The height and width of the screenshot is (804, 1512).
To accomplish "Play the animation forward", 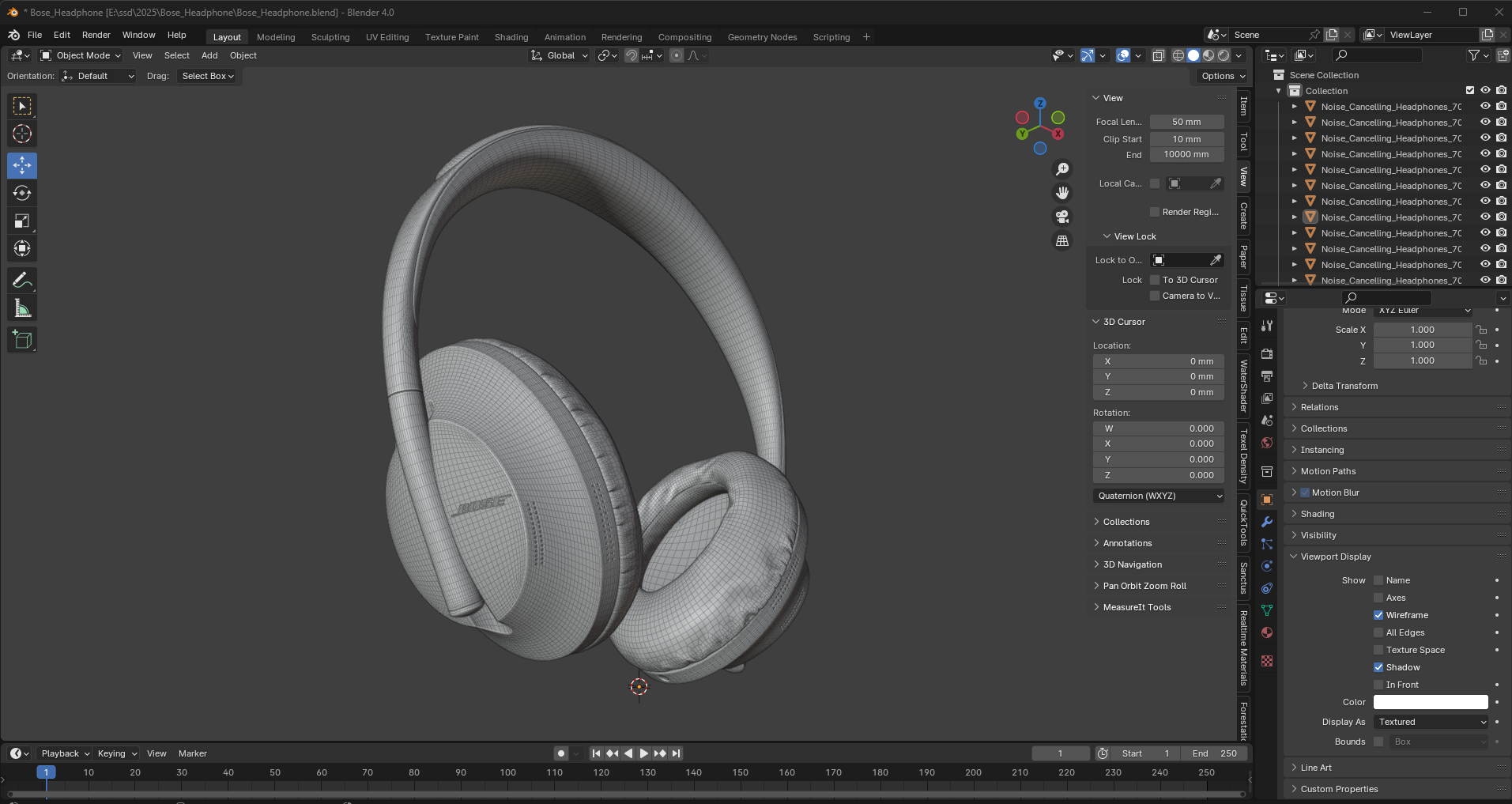I will pyautogui.click(x=643, y=753).
